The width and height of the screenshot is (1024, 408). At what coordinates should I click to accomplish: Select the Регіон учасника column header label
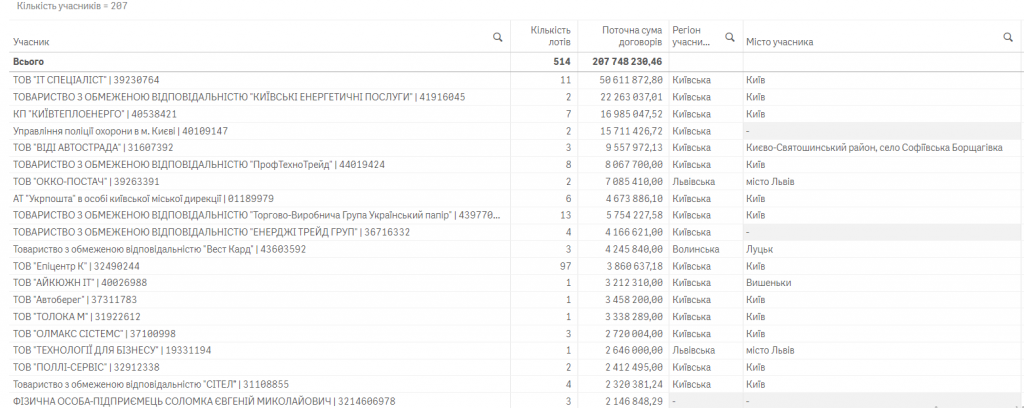pyautogui.click(x=691, y=36)
